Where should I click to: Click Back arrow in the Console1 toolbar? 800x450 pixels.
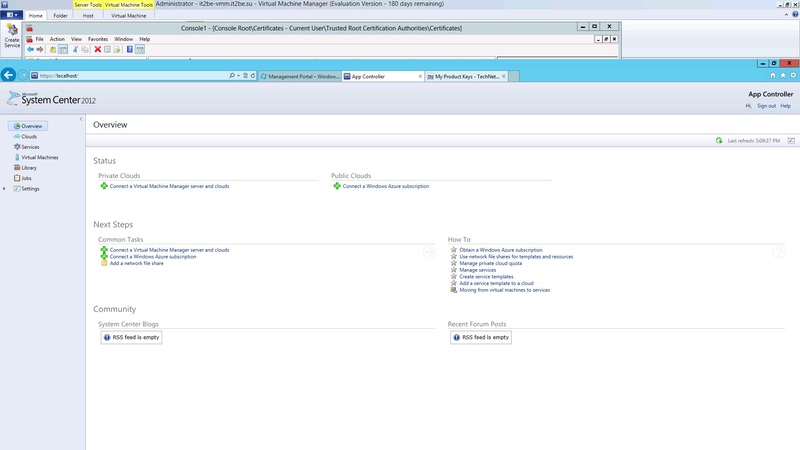(30, 49)
